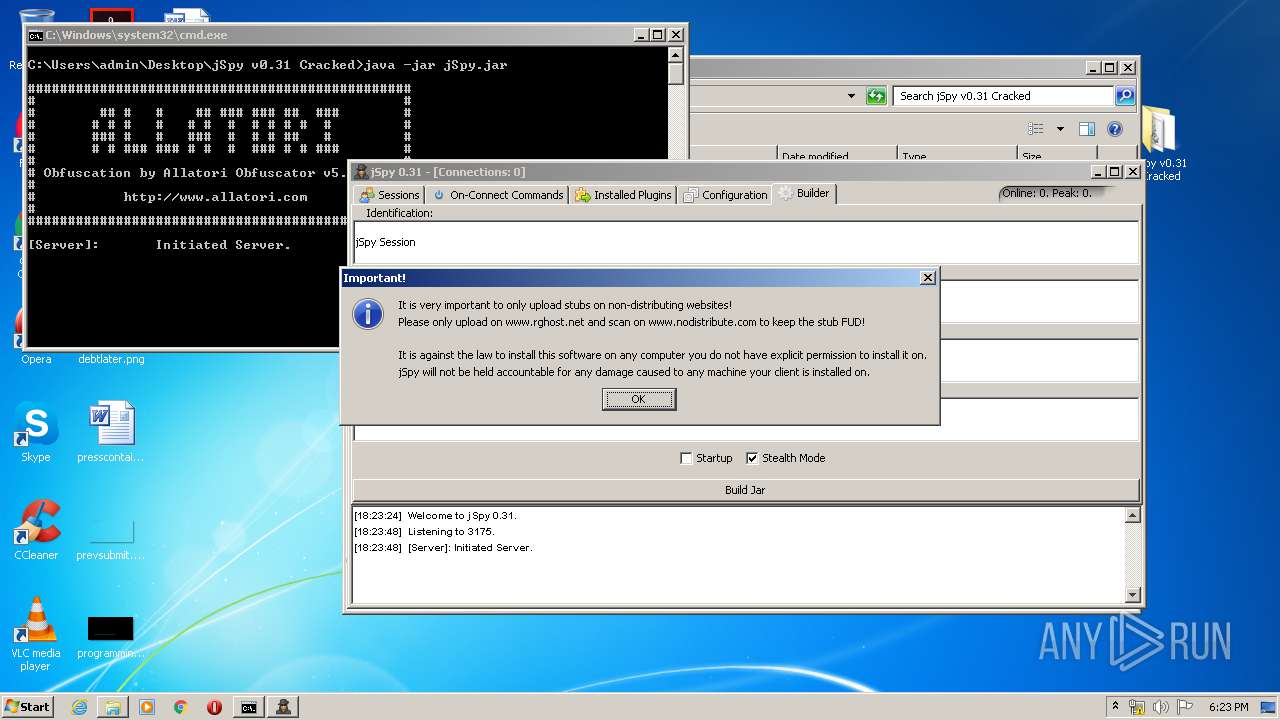Image resolution: width=1280 pixels, height=720 pixels.
Task: Sort by the Type column header
Action: point(956,156)
